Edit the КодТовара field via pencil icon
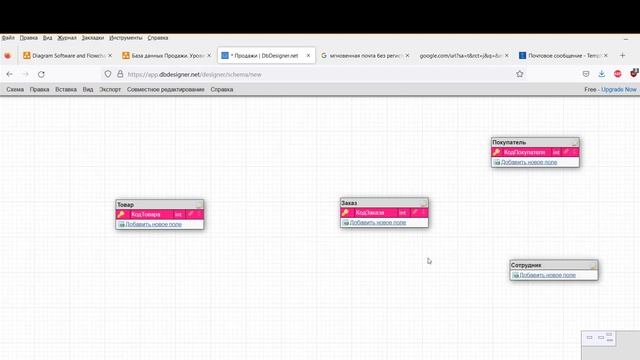The image size is (640, 360). coord(191,214)
